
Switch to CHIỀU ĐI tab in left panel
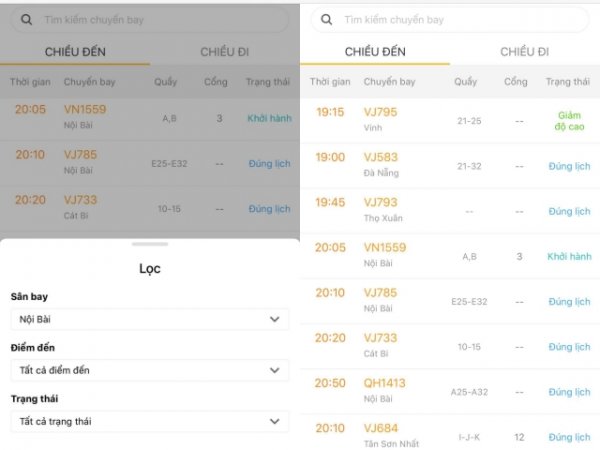tap(224, 52)
